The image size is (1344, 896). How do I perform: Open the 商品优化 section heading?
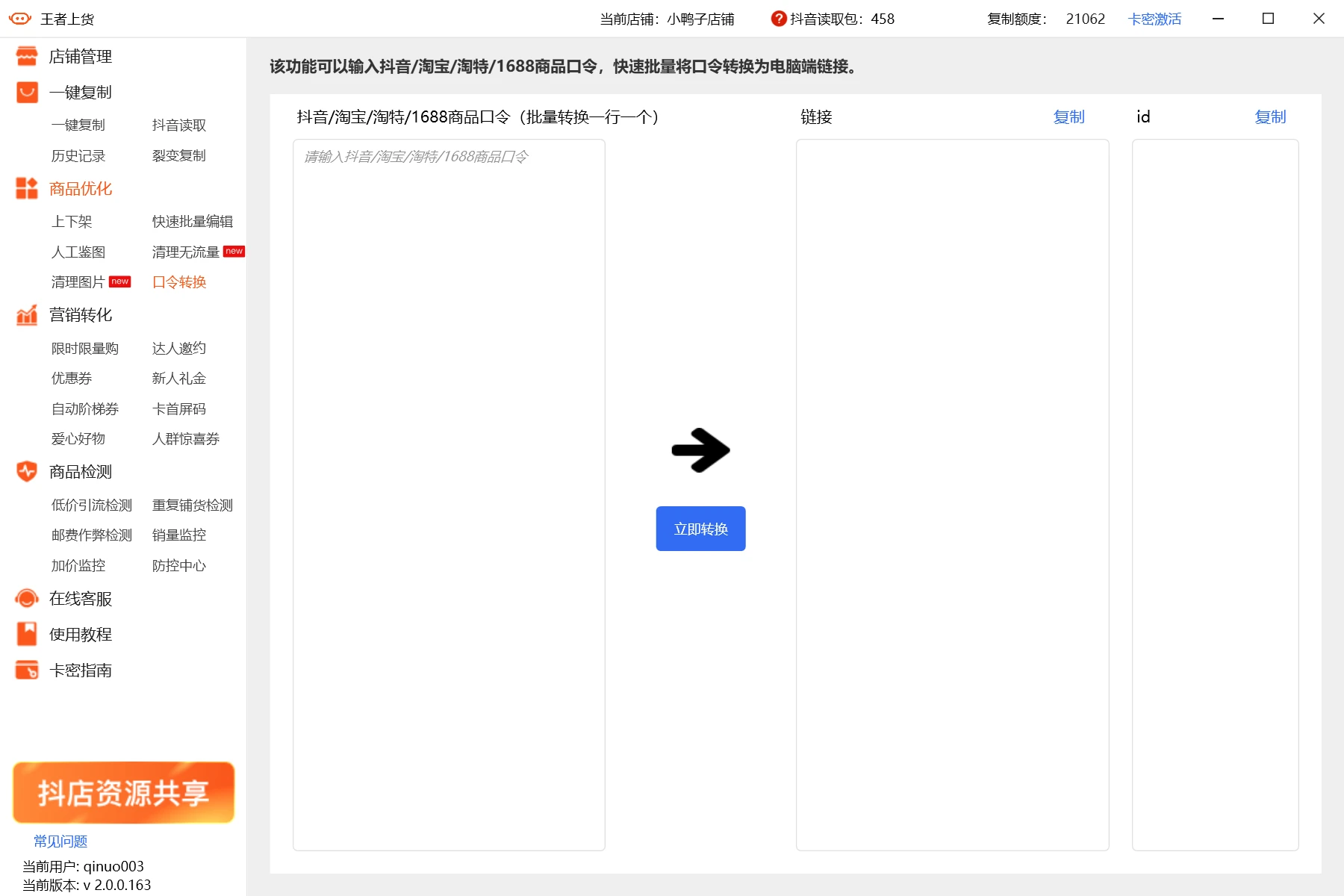pyautogui.click(x=81, y=189)
